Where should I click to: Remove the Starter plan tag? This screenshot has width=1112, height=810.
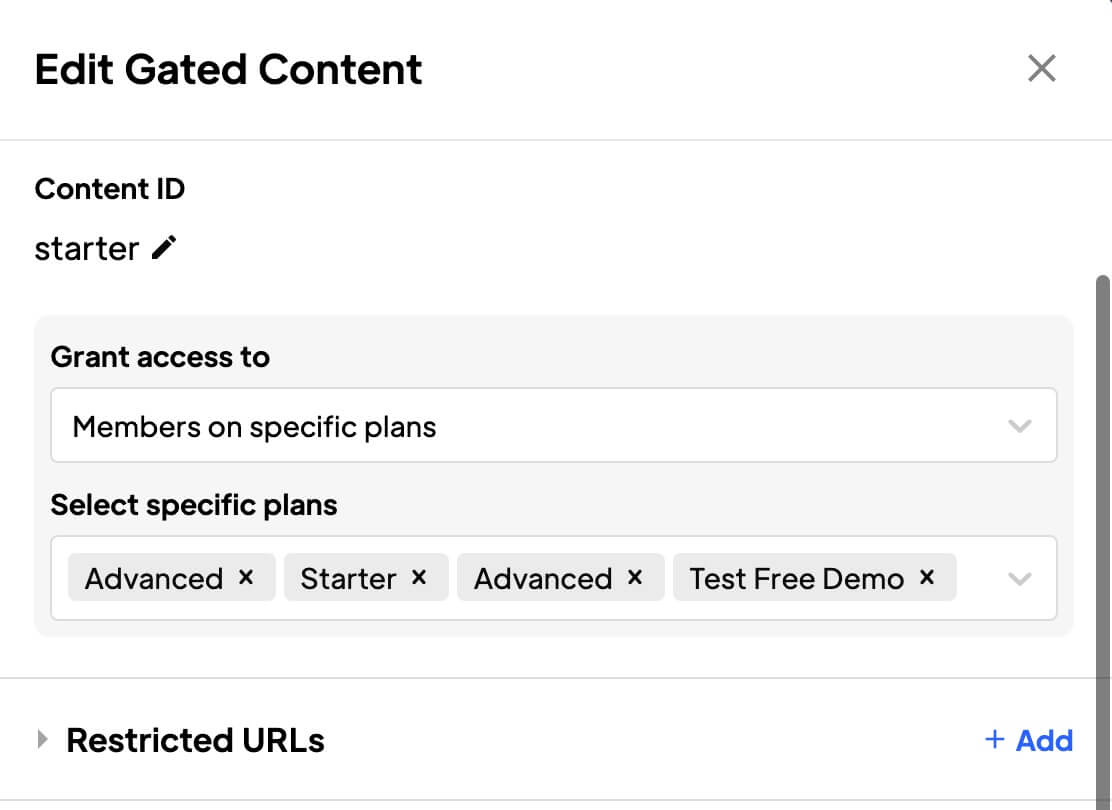click(x=419, y=578)
